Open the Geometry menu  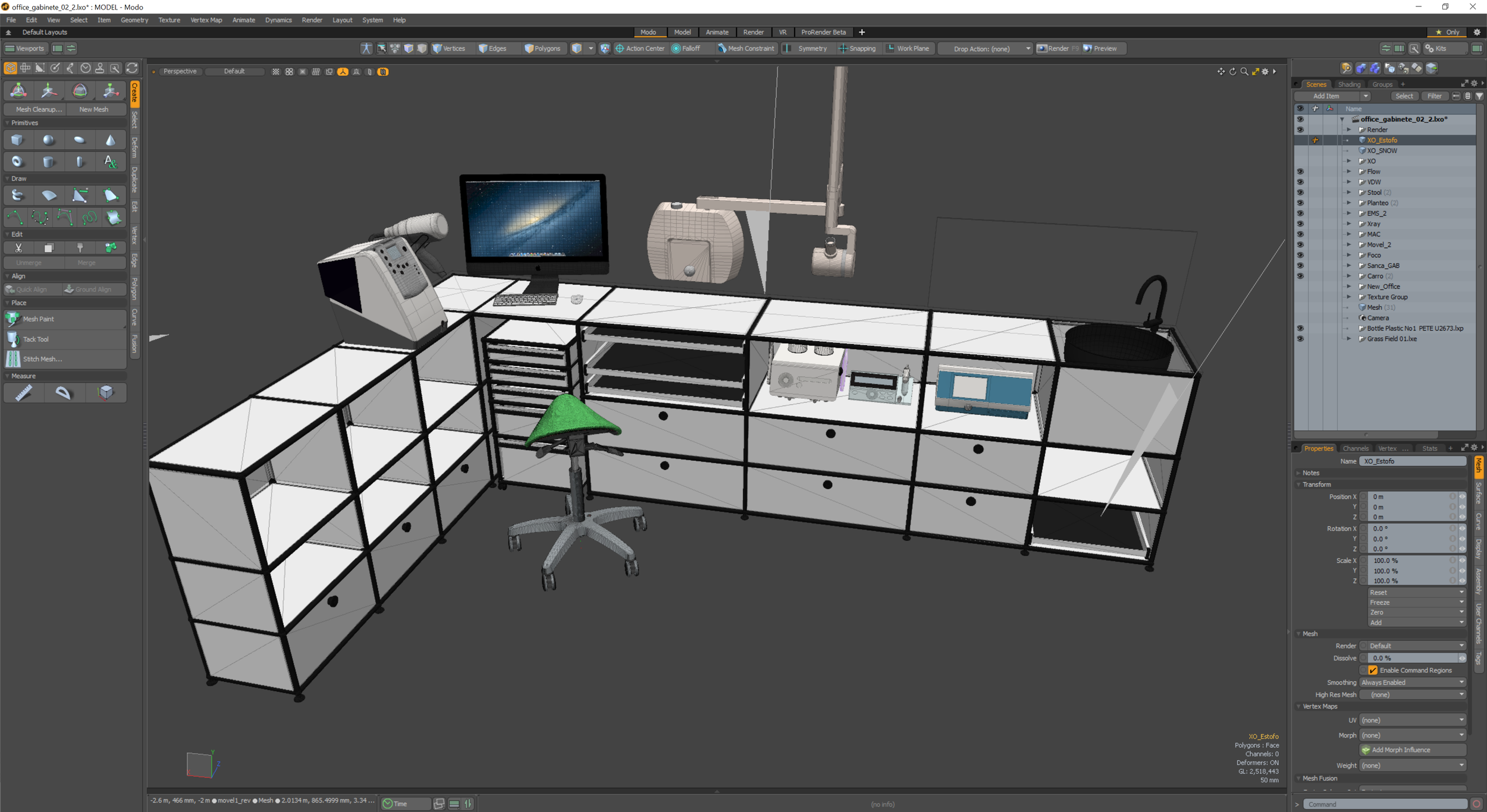tap(134, 20)
